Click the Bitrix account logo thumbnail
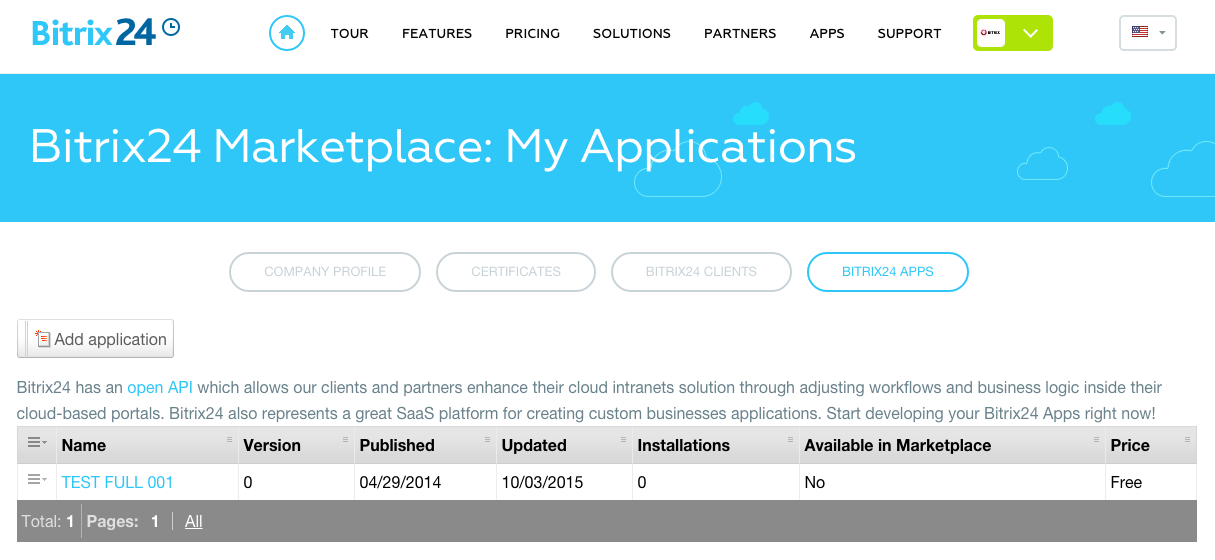Viewport: 1215px width, 560px height. 991,33
